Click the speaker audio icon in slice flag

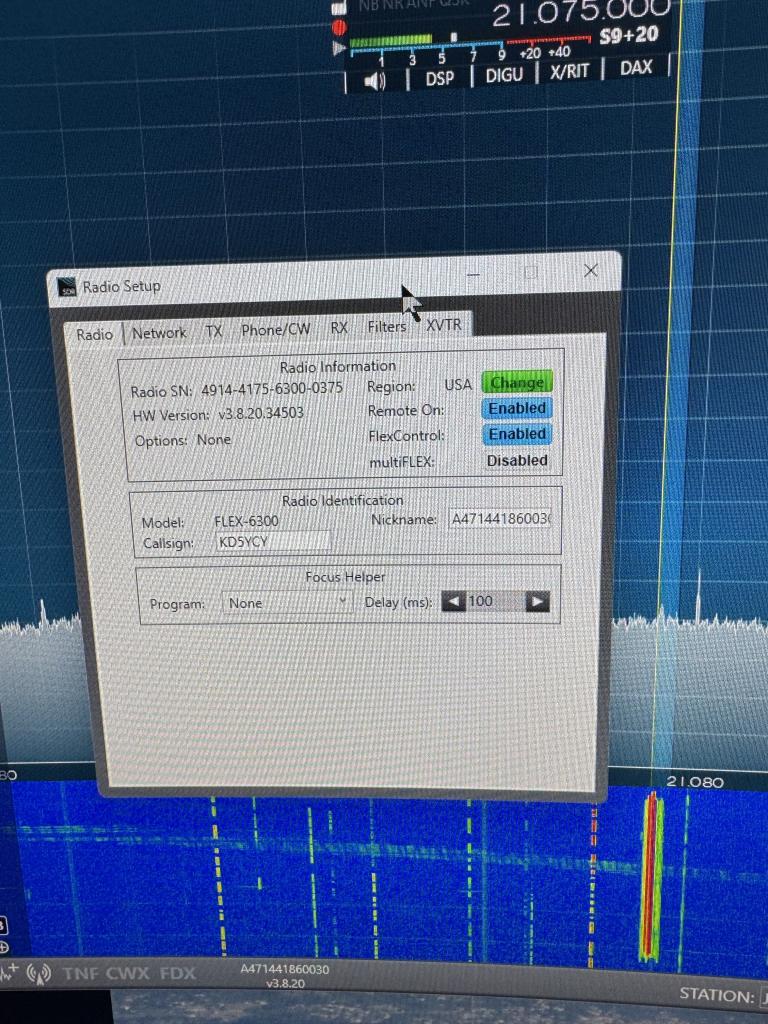376,80
